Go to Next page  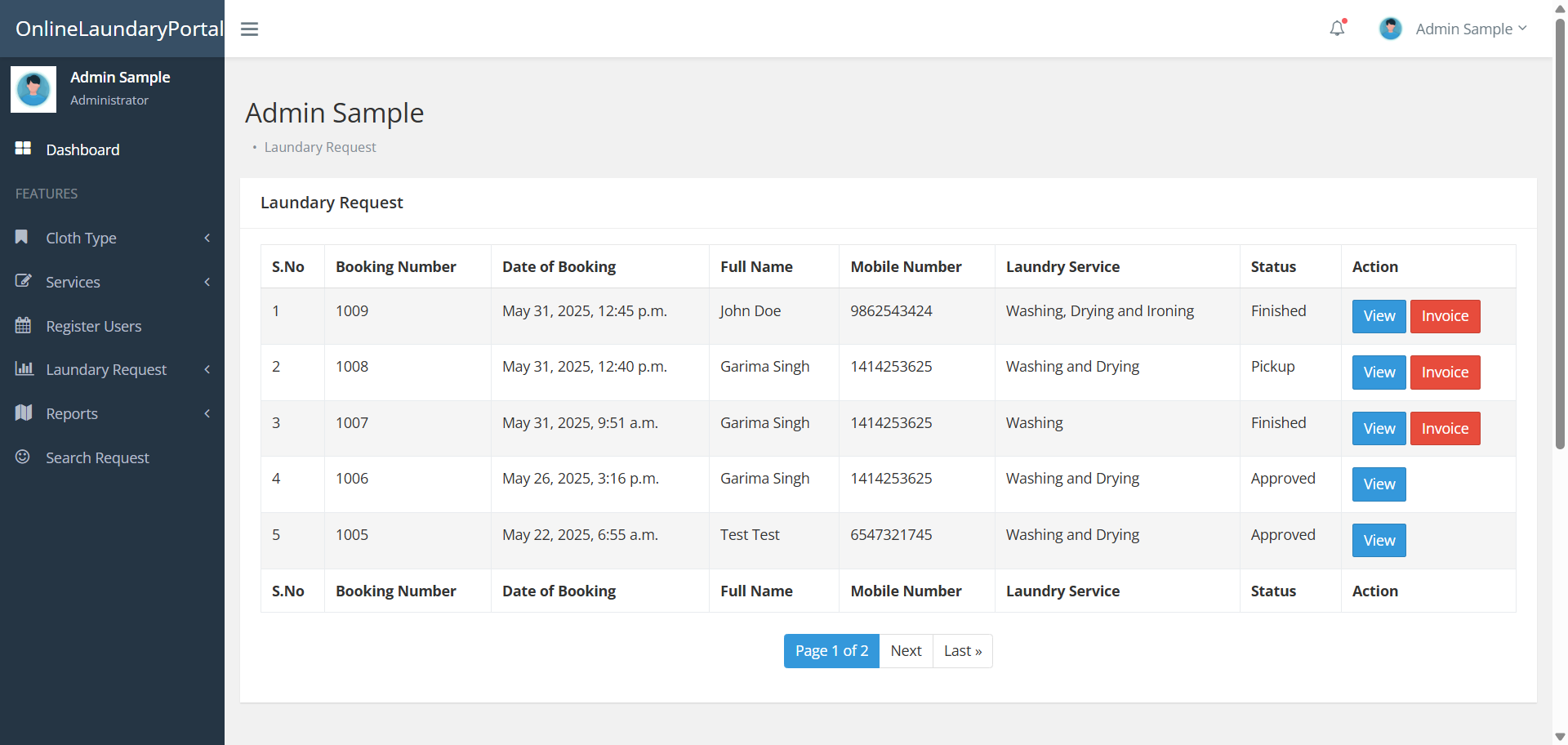click(906, 651)
